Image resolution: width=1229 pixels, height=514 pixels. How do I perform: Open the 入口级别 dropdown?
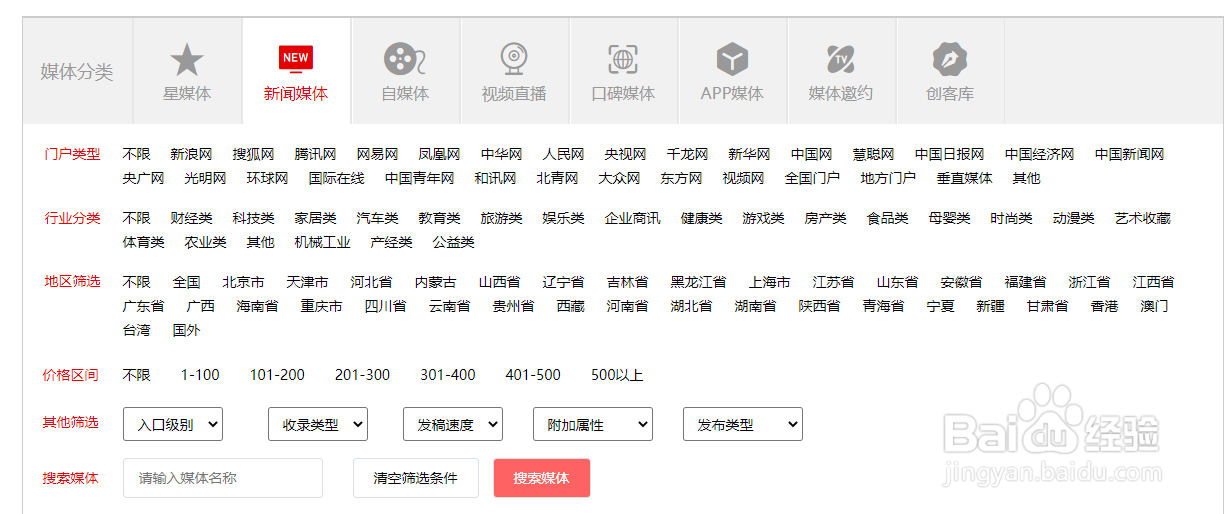pyautogui.click(x=173, y=424)
